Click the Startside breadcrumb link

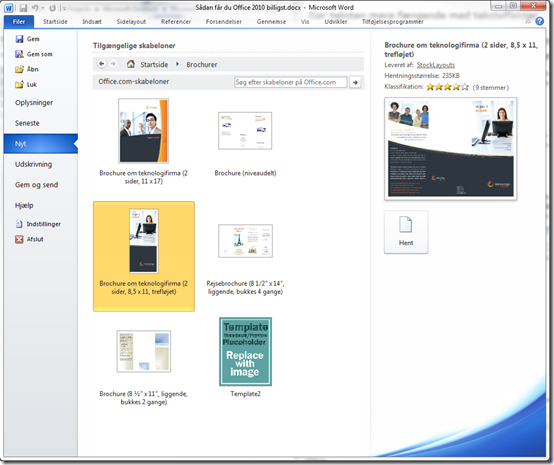pyautogui.click(x=154, y=64)
